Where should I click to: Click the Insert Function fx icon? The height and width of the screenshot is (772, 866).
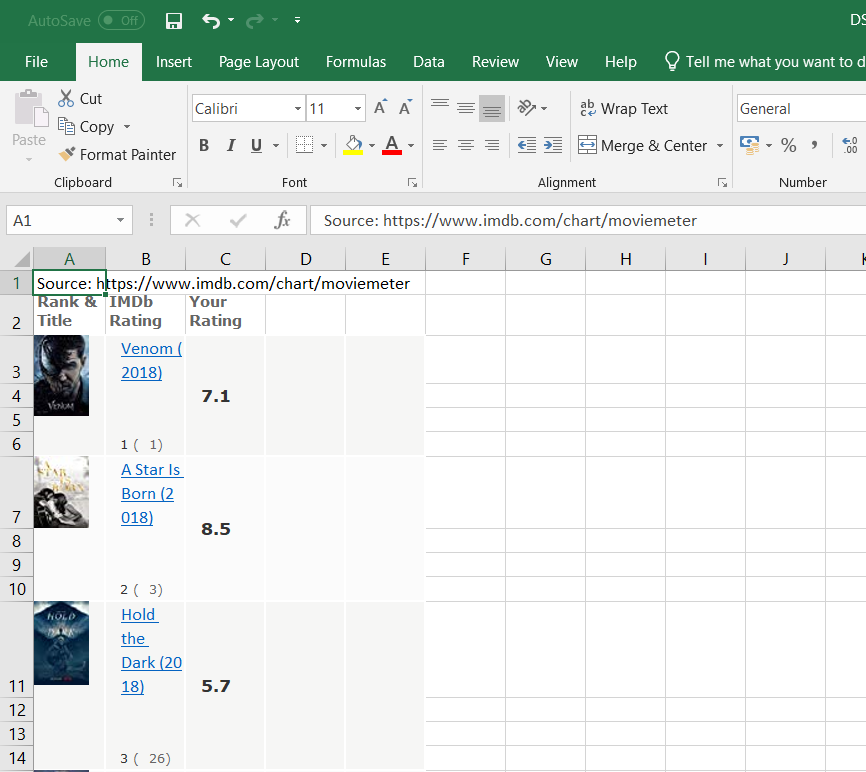click(x=283, y=220)
